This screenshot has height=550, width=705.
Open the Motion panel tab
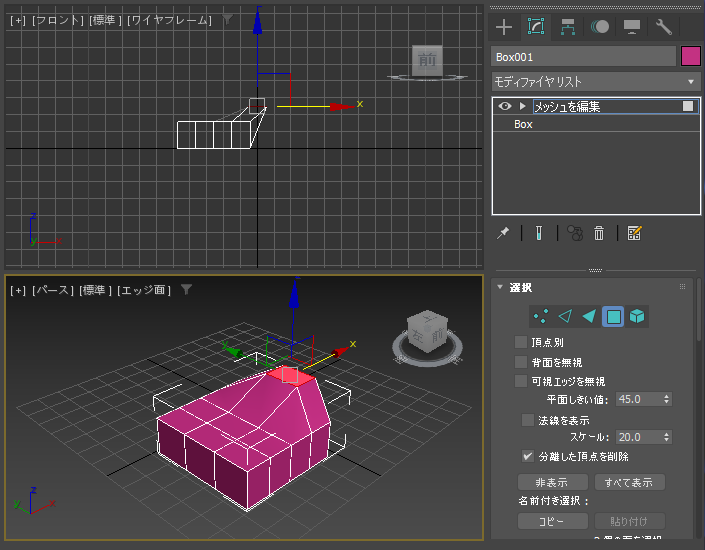(600, 27)
